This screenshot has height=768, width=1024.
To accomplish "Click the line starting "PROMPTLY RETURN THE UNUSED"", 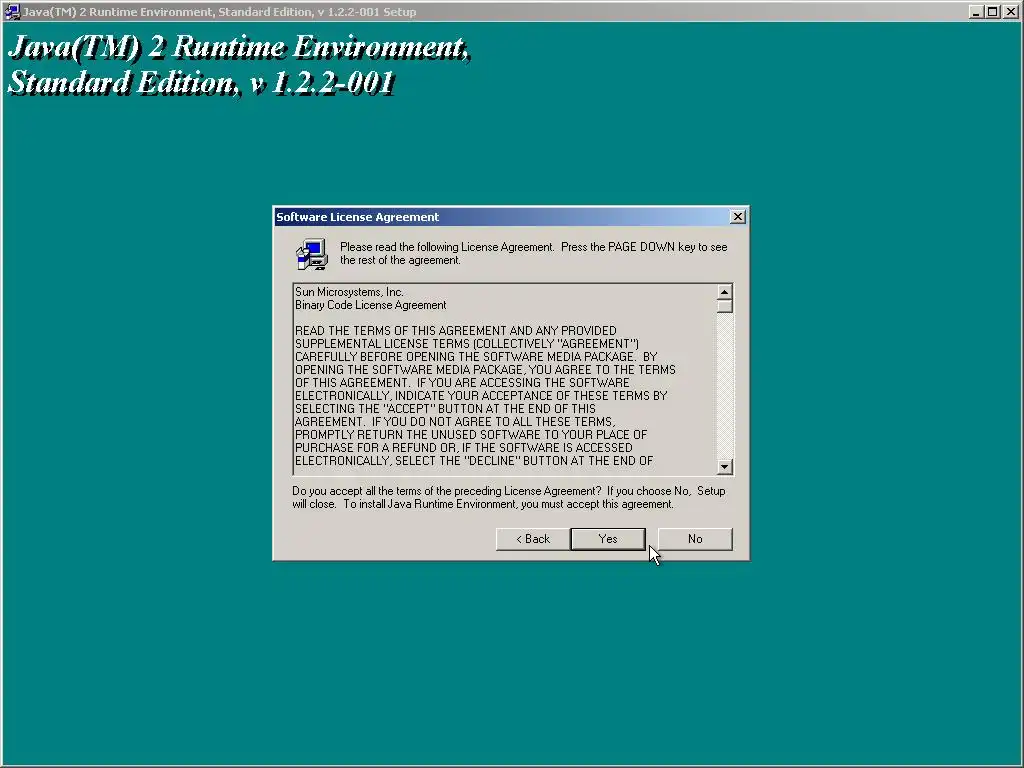I will click(471, 434).
